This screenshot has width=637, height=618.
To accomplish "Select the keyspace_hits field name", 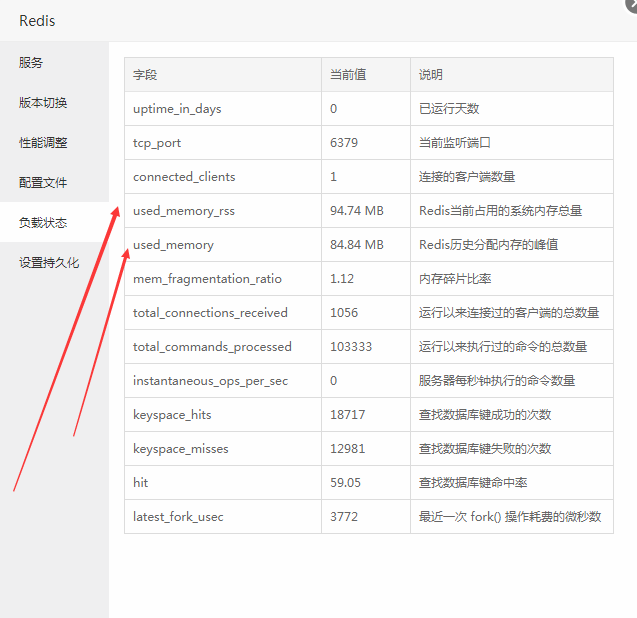I will (172, 415).
